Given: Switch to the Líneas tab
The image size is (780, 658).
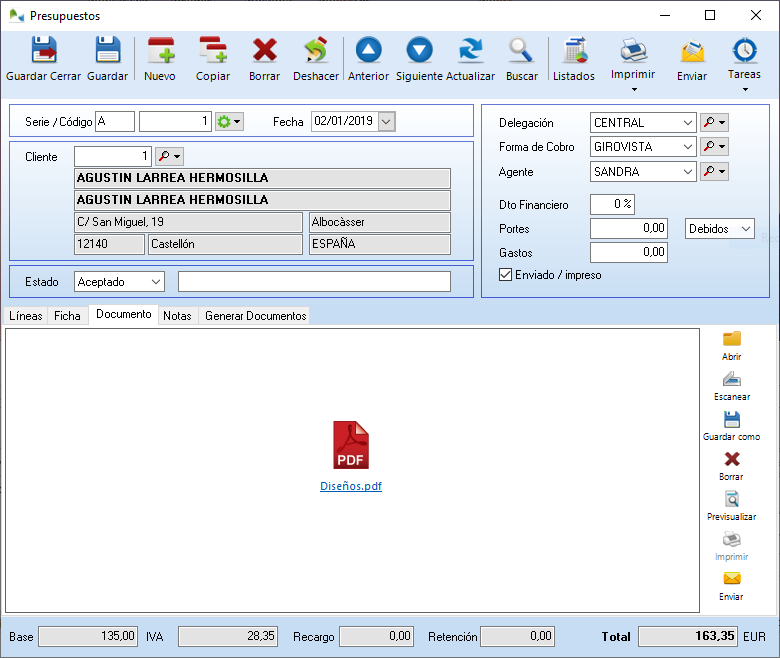Looking at the screenshot, I should (26, 316).
